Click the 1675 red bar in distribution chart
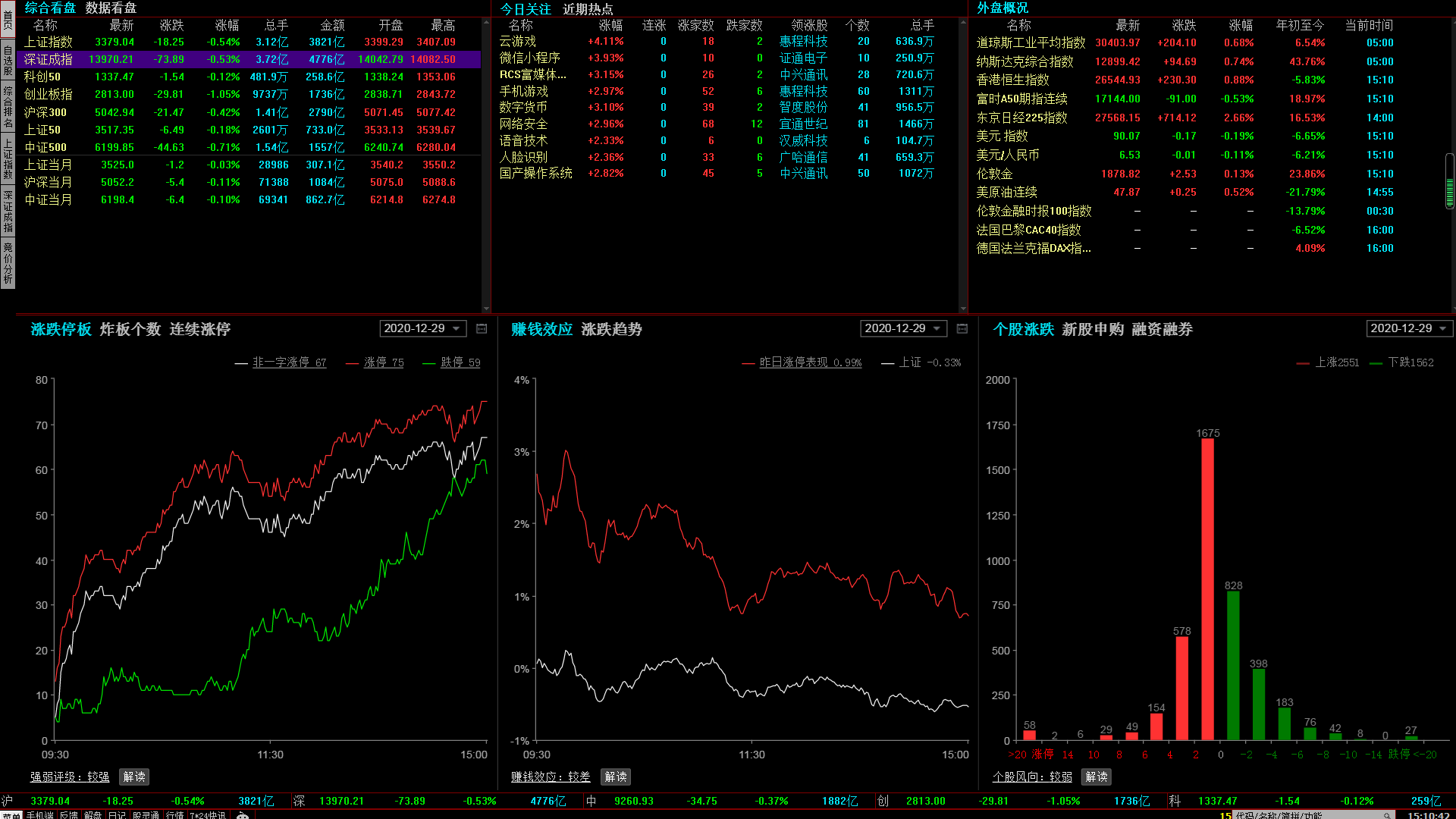This screenshot has height=819, width=1456. [x=1207, y=589]
